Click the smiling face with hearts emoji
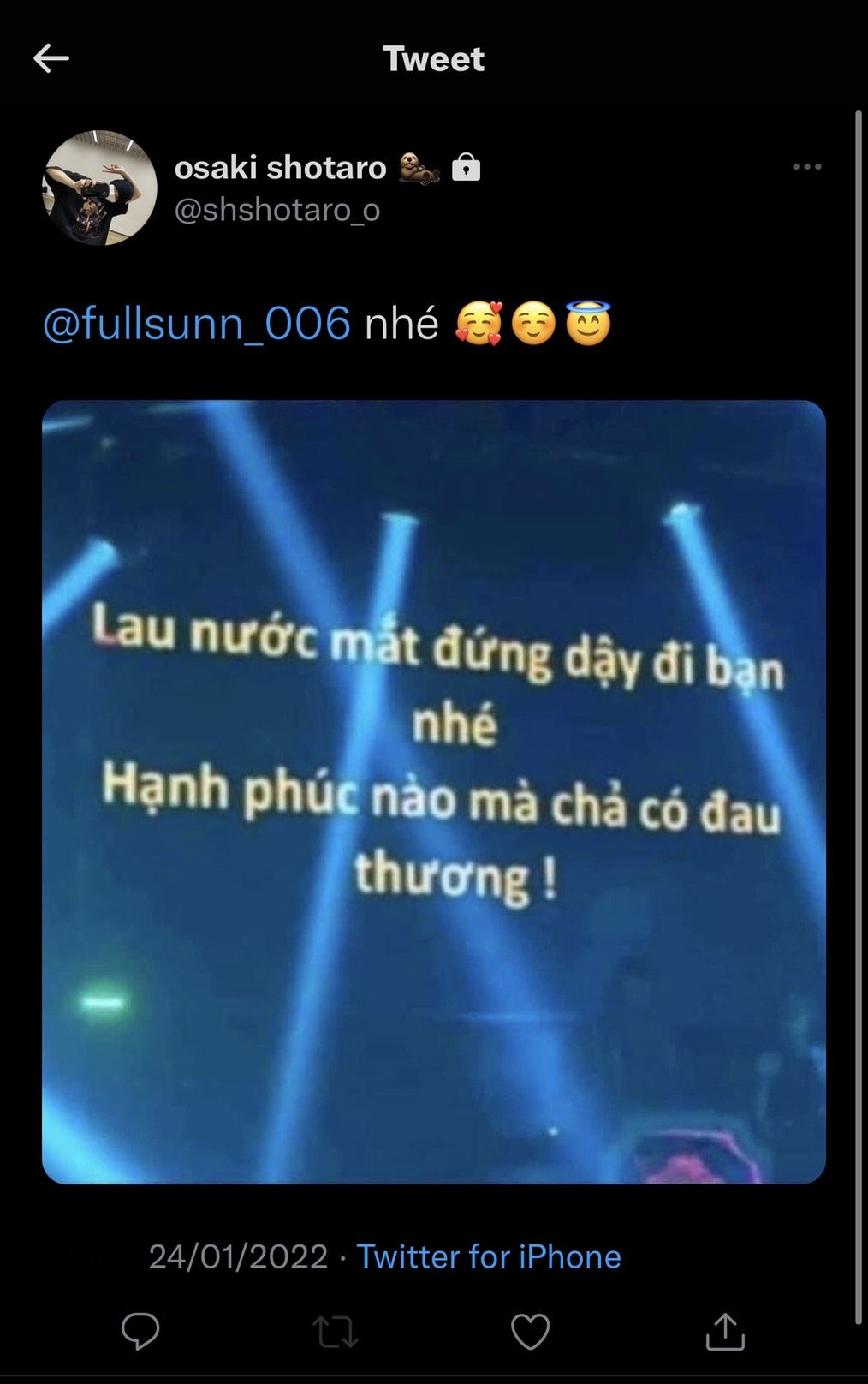Image resolution: width=868 pixels, height=1384 pixels. [479, 324]
